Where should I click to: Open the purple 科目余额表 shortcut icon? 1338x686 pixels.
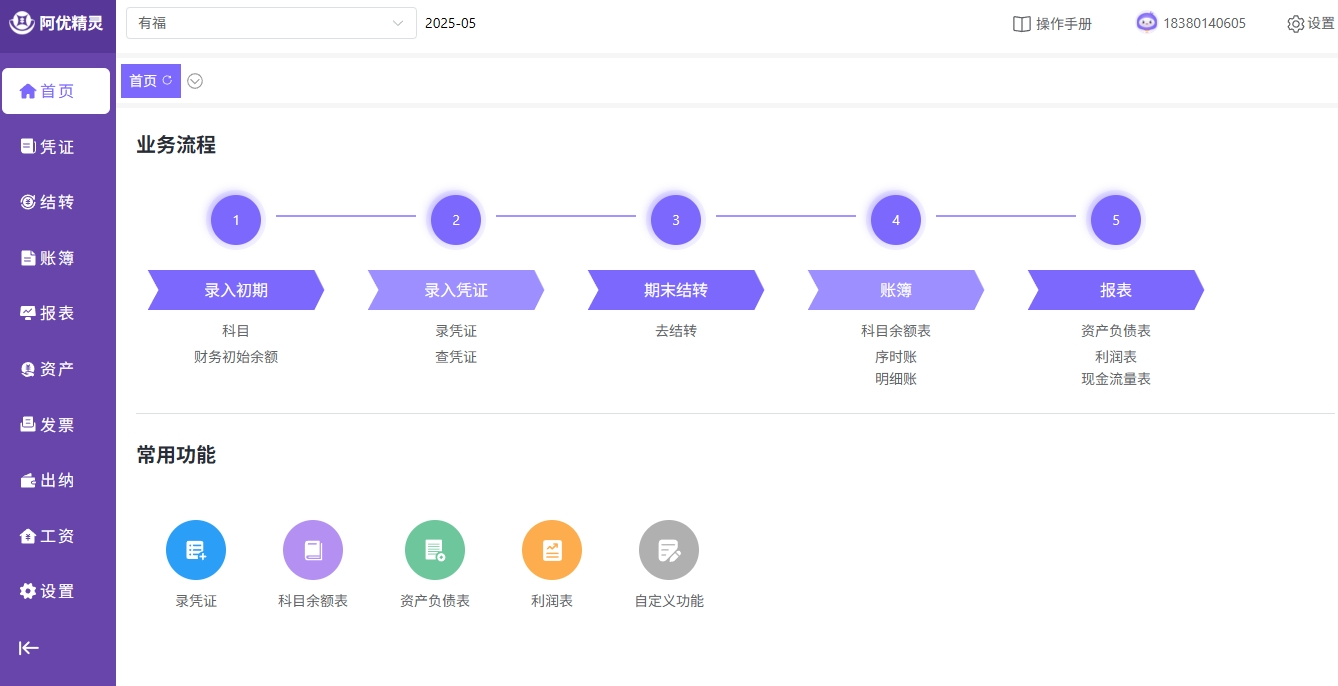coord(313,550)
